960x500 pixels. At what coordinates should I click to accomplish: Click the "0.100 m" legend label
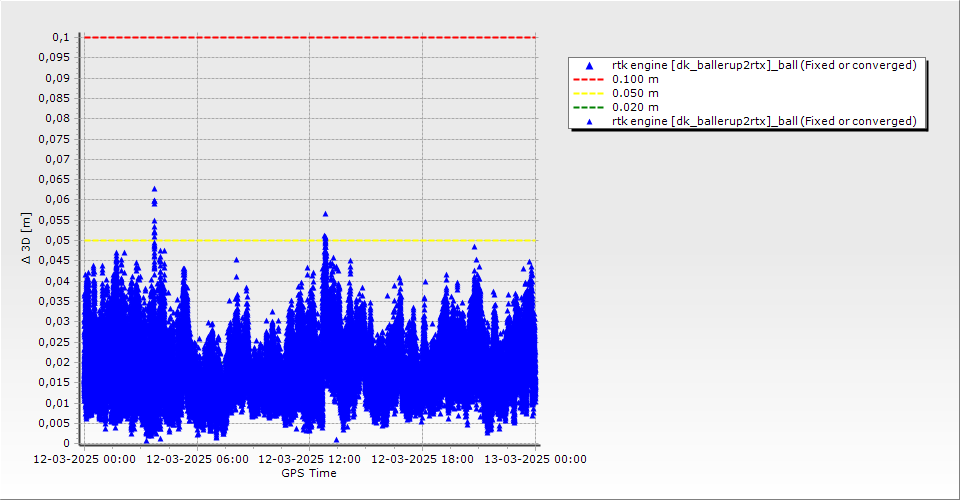tap(635, 80)
